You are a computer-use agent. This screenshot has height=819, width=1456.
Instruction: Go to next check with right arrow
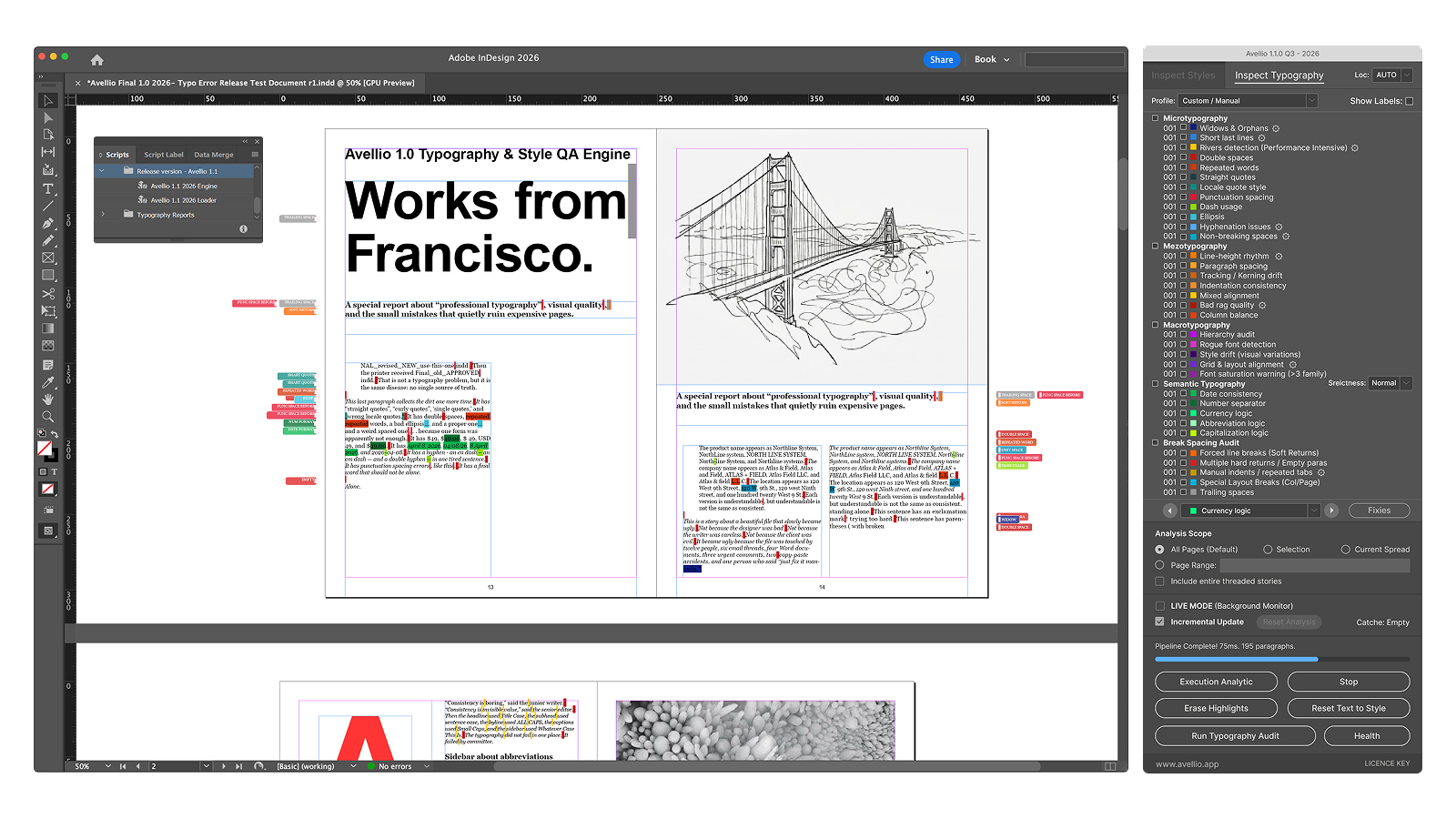tap(1331, 511)
